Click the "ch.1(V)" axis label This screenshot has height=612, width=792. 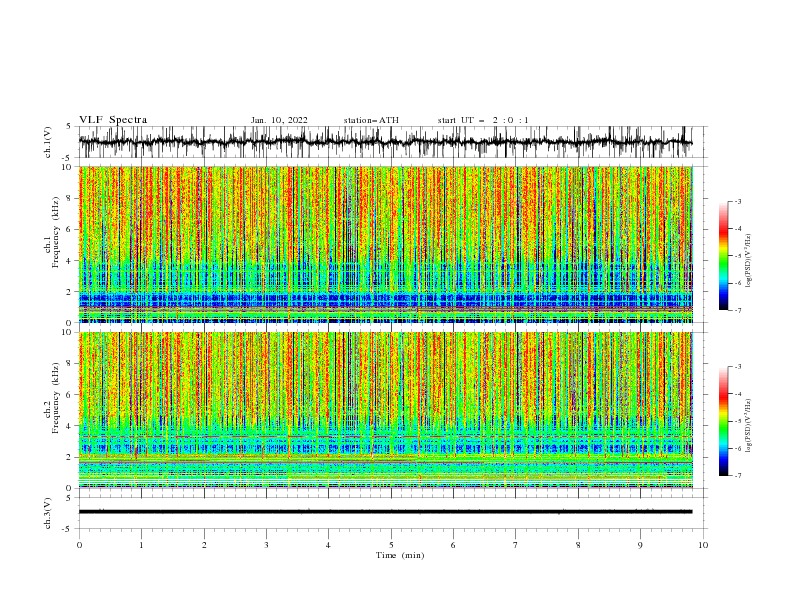click(48, 142)
